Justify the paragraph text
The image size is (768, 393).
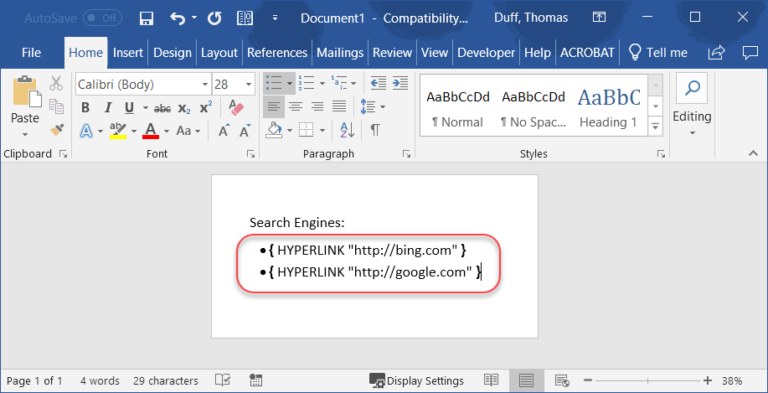[x=339, y=106]
